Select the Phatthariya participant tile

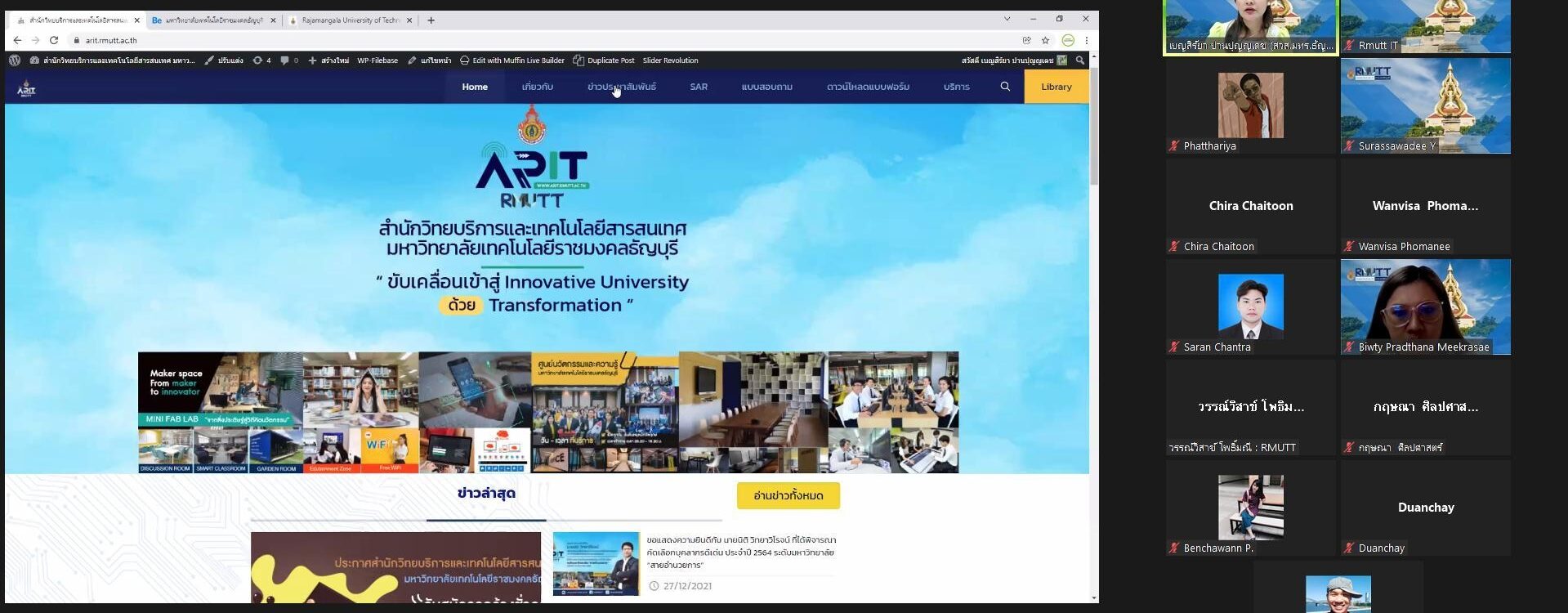click(1250, 105)
